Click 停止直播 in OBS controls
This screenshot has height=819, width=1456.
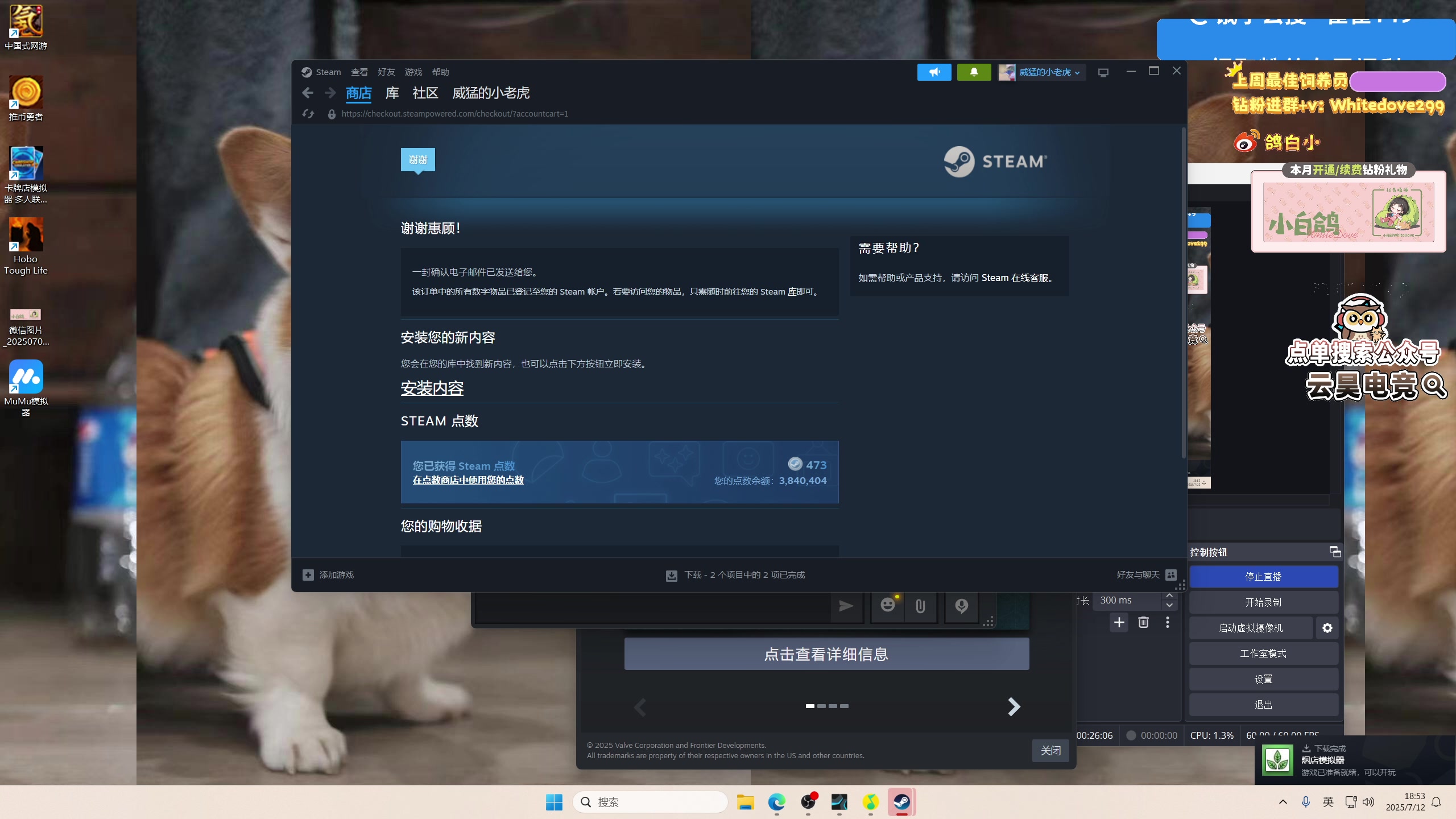[x=1263, y=577]
